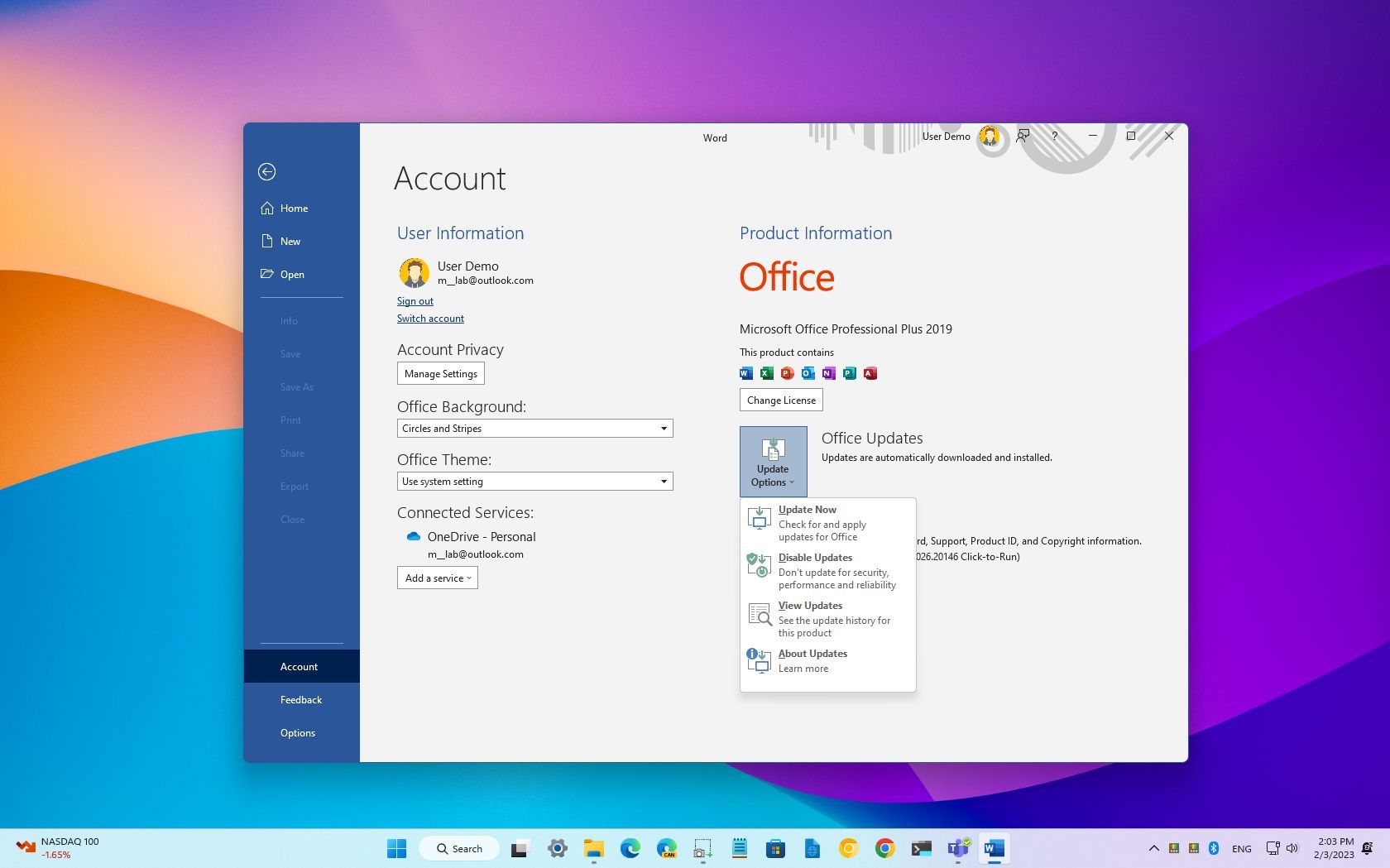Click the Change License button
The image size is (1390, 868).
780,400
